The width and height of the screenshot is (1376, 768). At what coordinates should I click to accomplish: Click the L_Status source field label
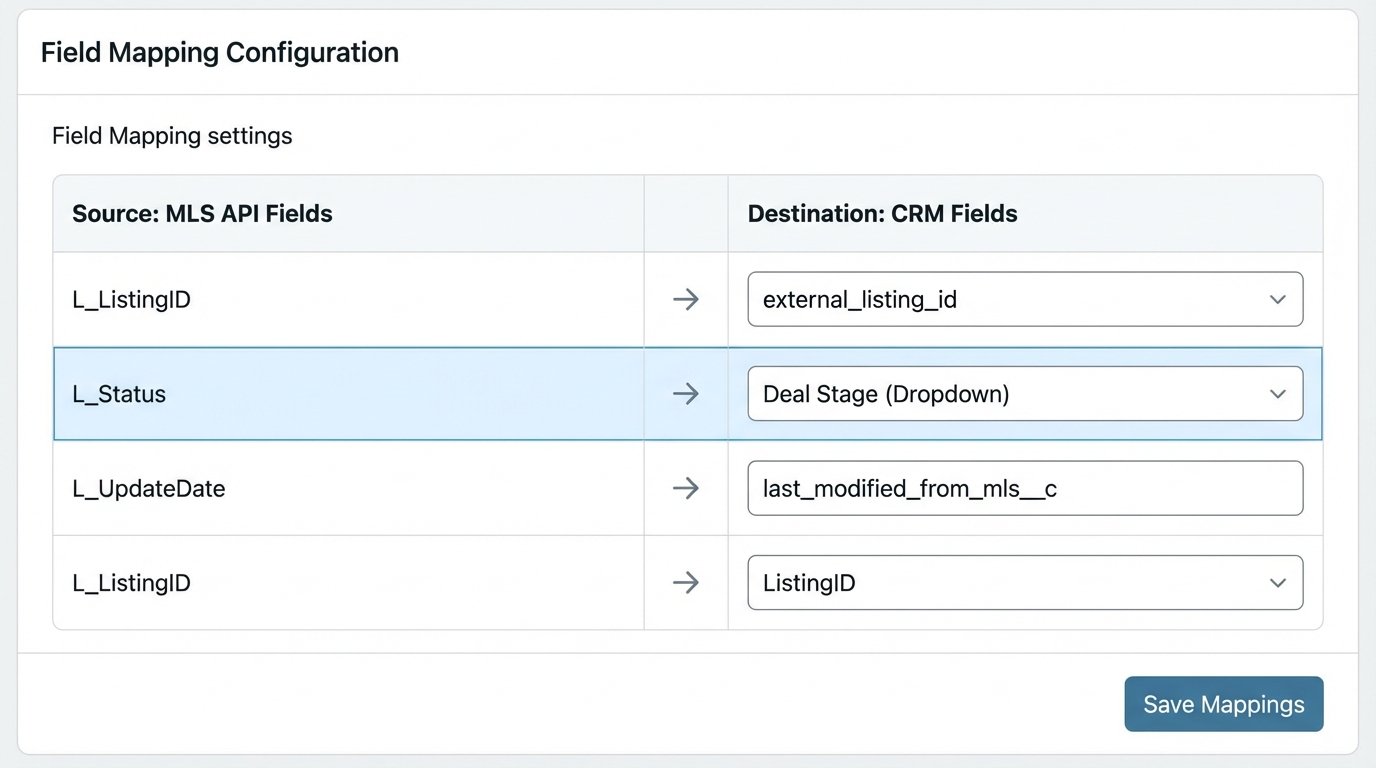[x=118, y=393]
